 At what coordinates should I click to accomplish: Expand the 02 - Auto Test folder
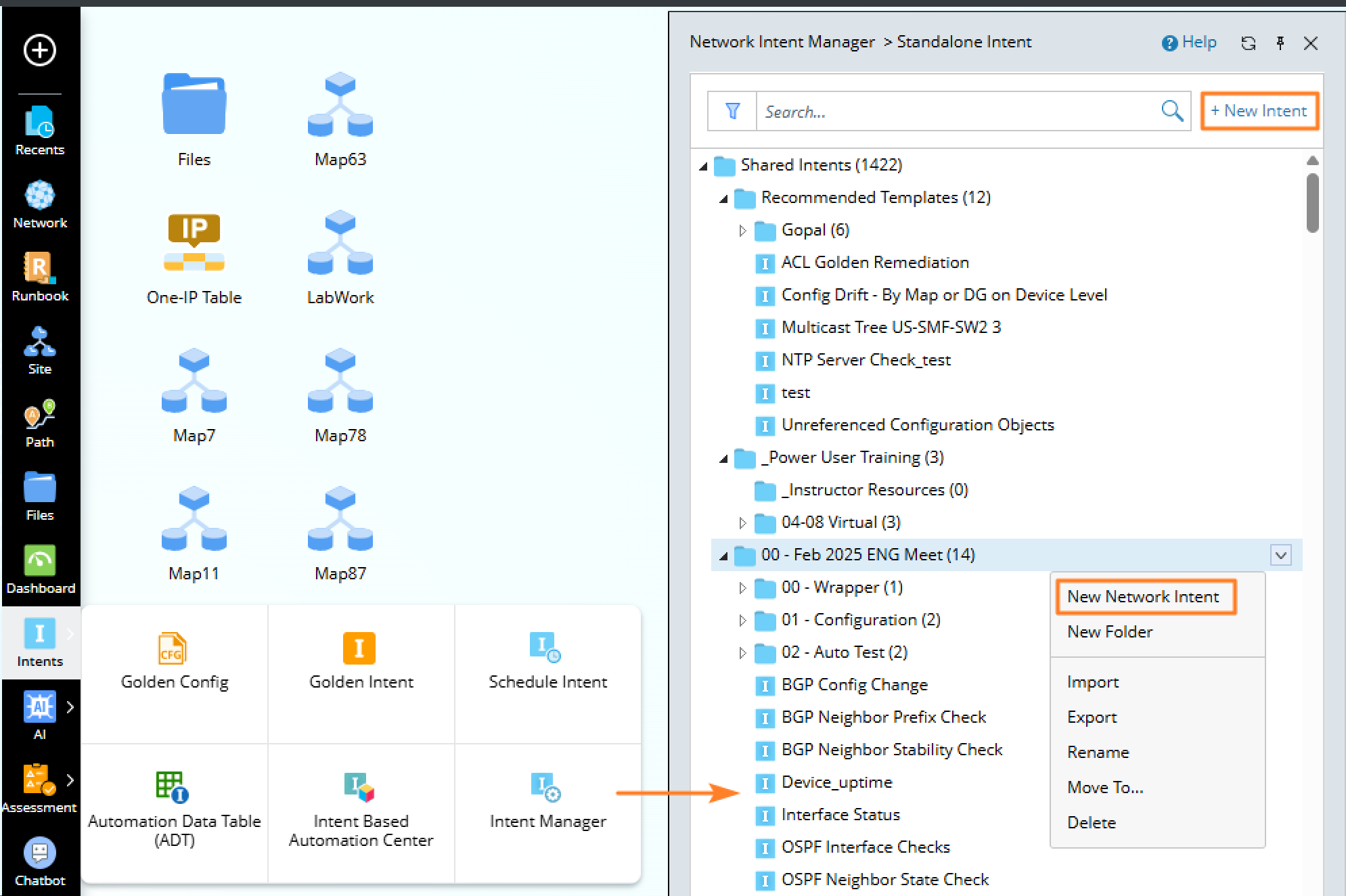click(x=742, y=653)
